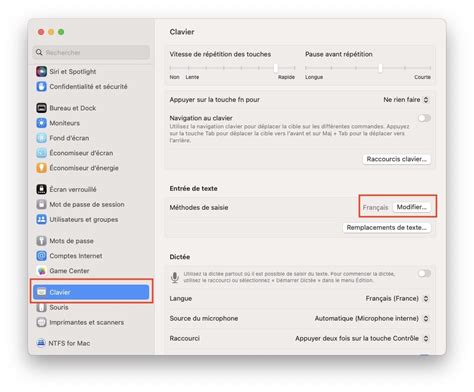Click the Méthodes de saisie label

(x=199, y=207)
